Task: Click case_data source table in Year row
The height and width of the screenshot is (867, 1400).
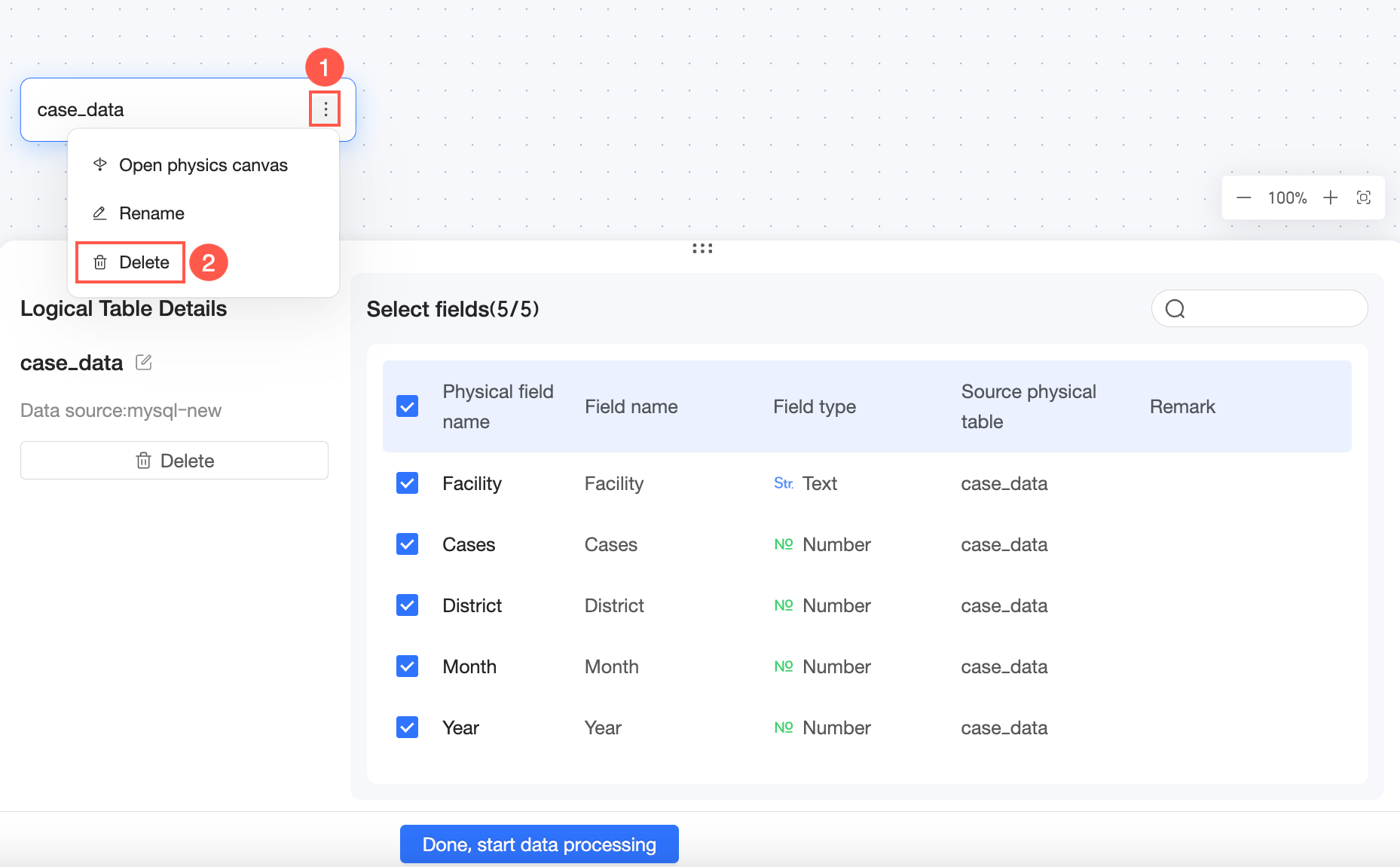Action: (1004, 728)
